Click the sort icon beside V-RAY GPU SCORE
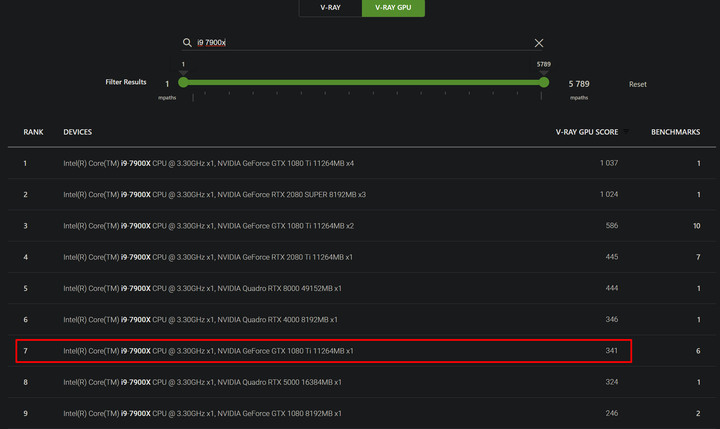The width and height of the screenshot is (720, 429). coord(625,132)
